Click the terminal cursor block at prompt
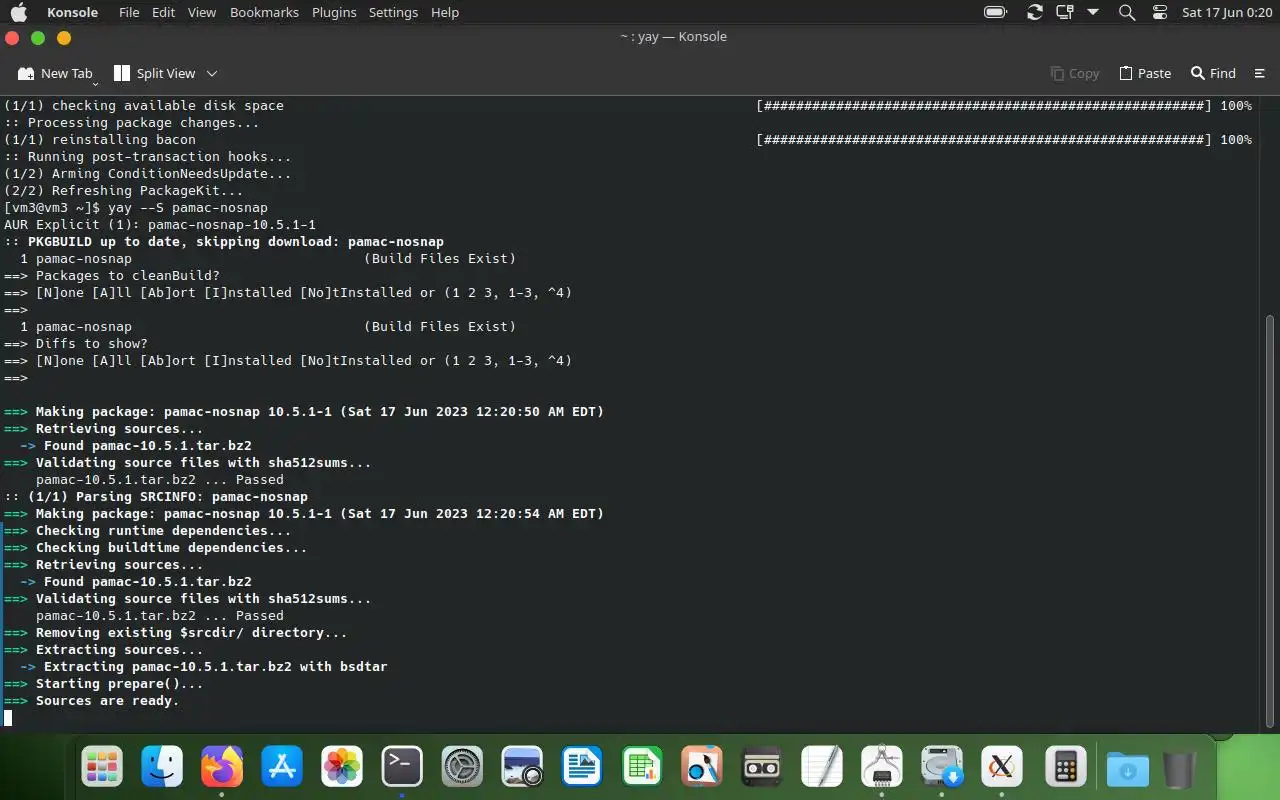 tap(8, 717)
